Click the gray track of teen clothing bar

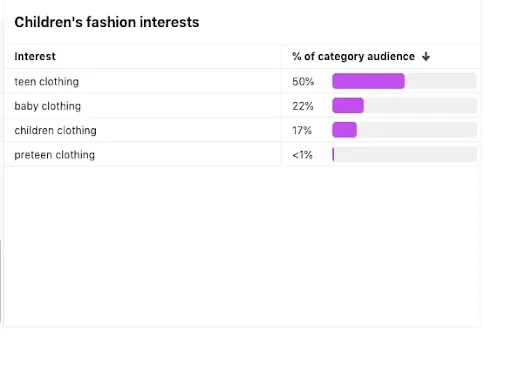441,81
